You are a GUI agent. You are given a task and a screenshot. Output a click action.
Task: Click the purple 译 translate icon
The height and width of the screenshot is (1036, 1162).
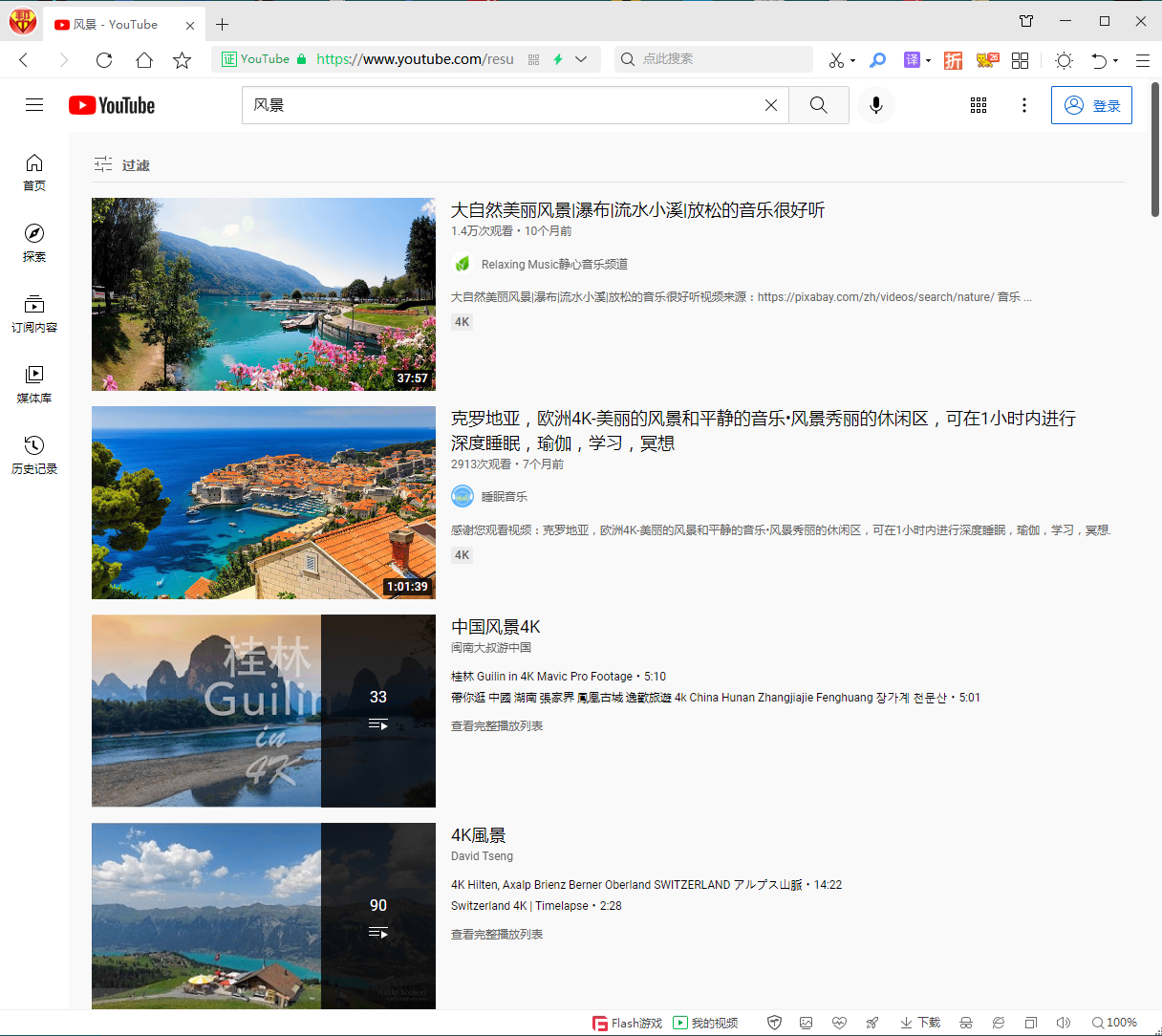coord(912,60)
